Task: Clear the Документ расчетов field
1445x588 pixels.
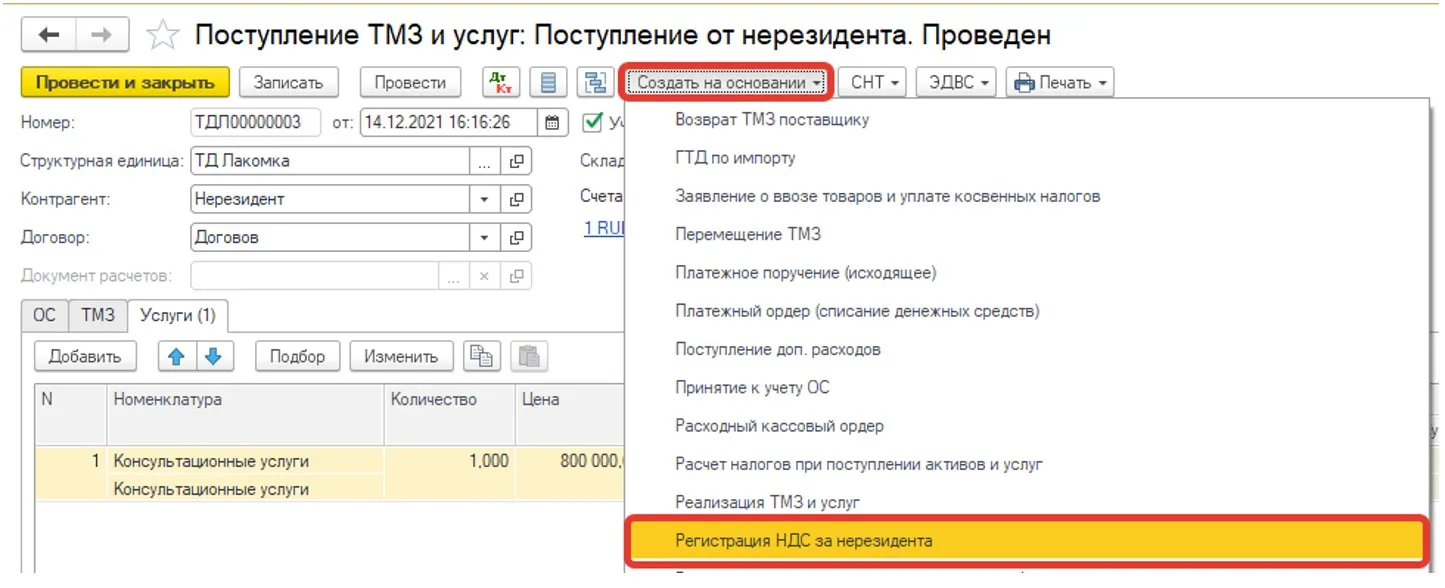Action: (484, 276)
